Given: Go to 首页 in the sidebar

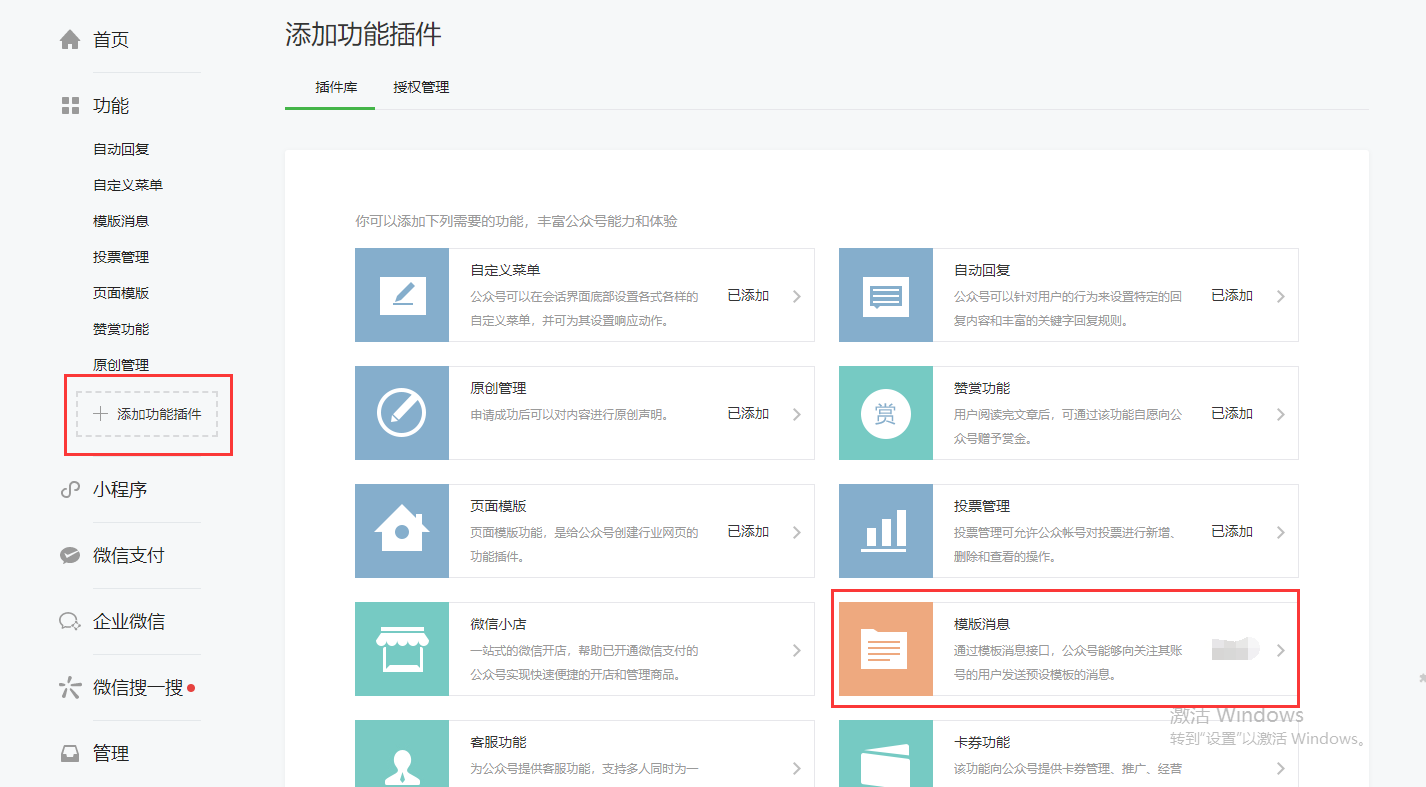Looking at the screenshot, I should click(111, 40).
